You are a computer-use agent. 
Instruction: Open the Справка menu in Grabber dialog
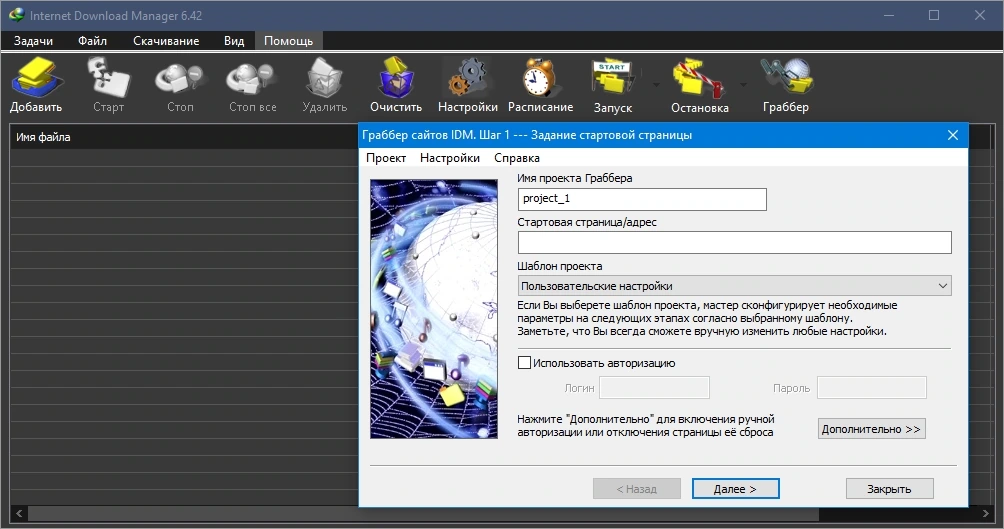pyautogui.click(x=517, y=158)
